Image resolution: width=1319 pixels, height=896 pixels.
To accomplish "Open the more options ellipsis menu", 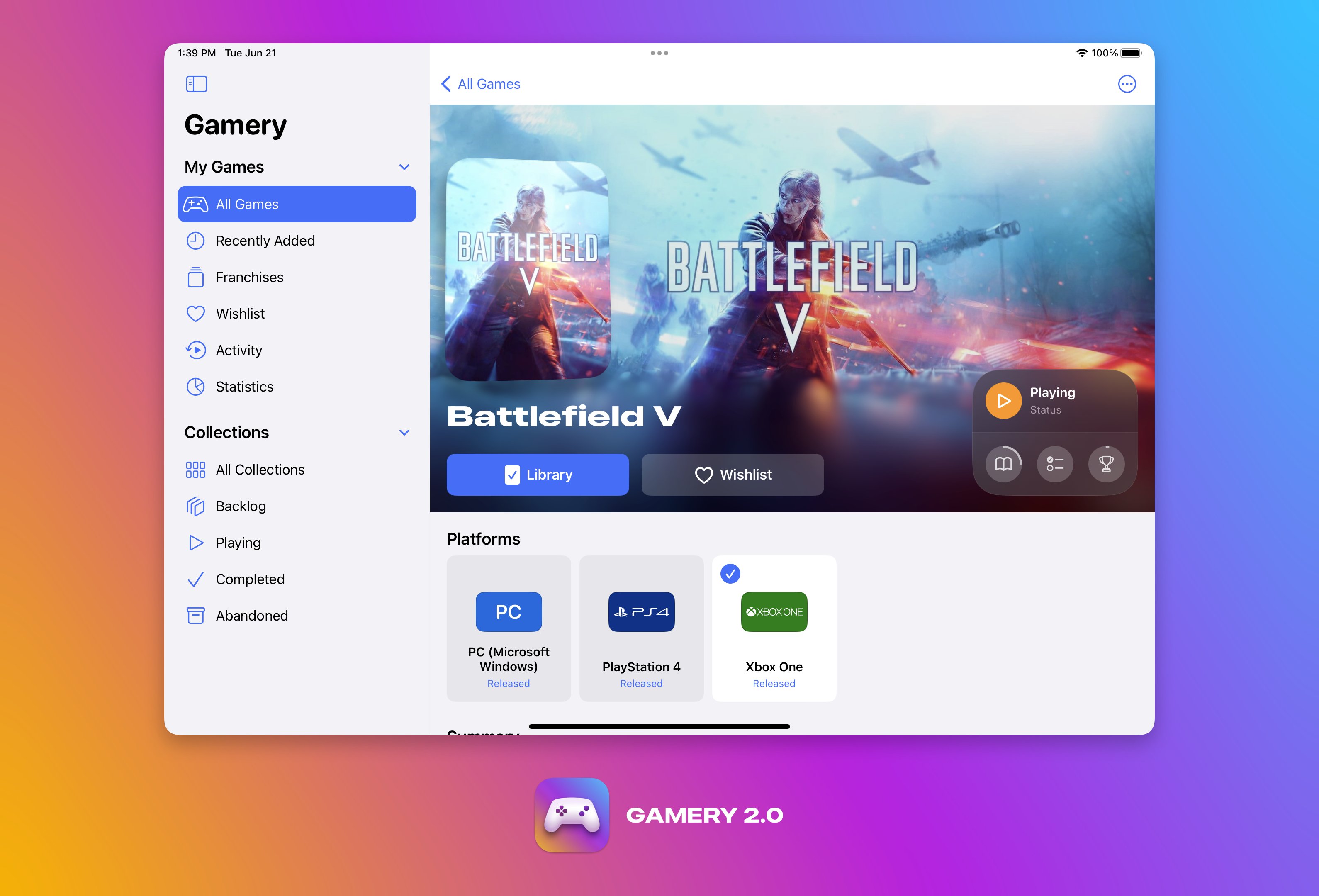I will point(1127,83).
